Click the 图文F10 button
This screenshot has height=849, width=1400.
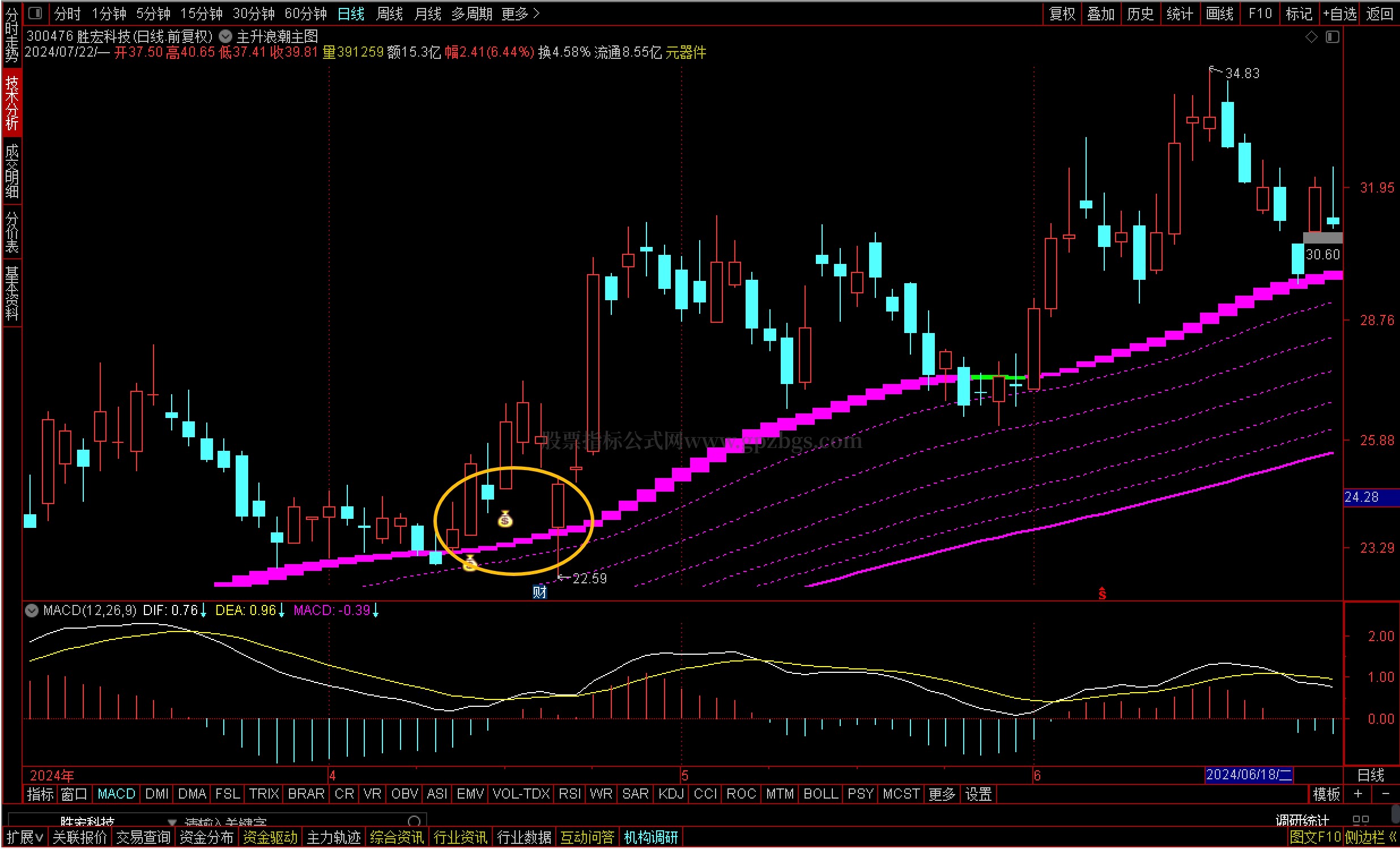1316,838
